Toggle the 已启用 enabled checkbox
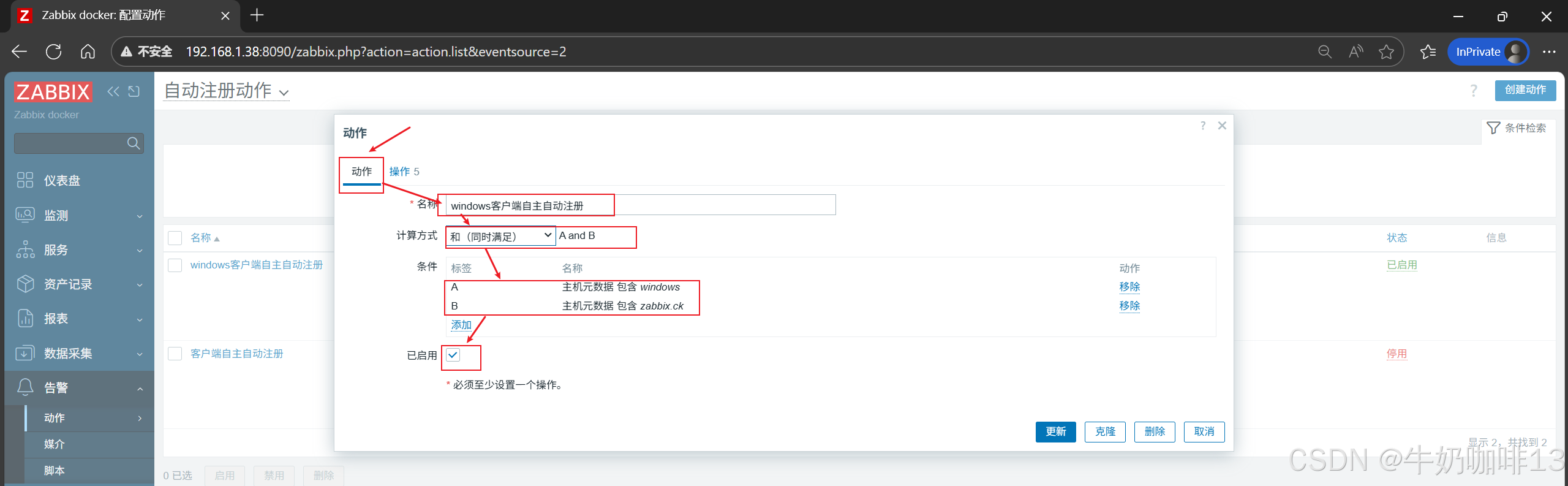 pos(453,355)
